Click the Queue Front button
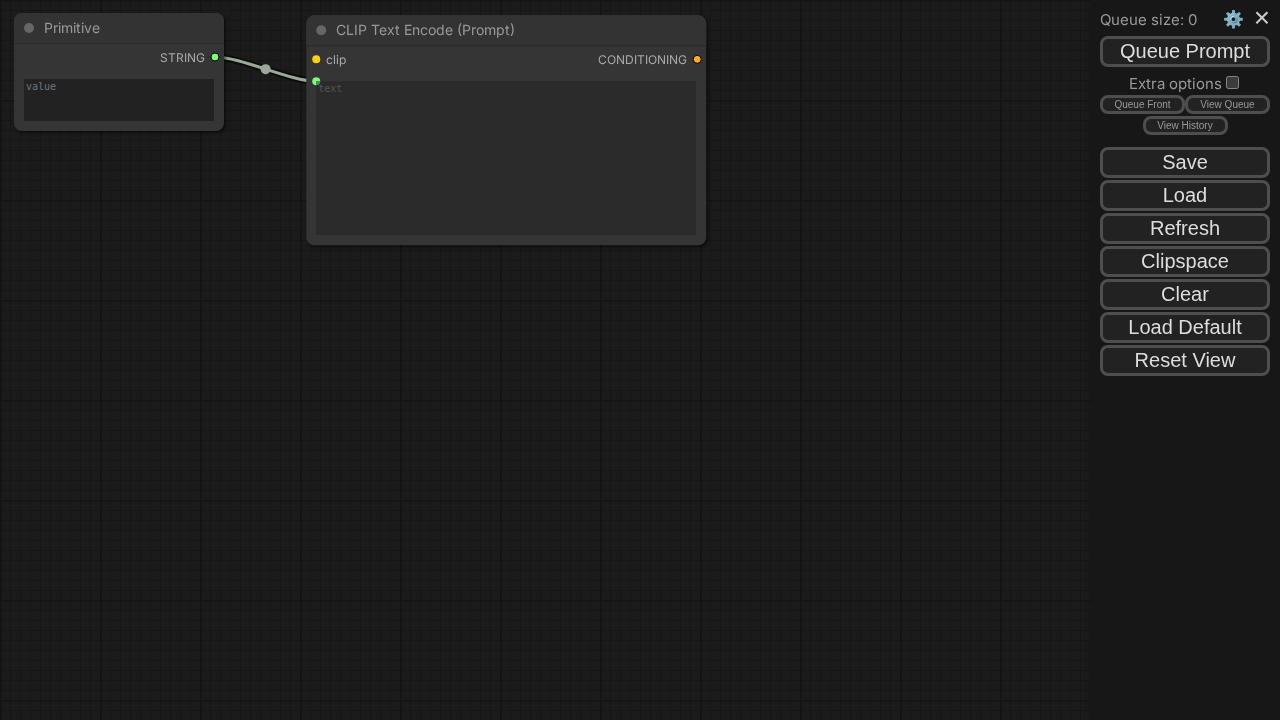The height and width of the screenshot is (720, 1280). tap(1142, 105)
